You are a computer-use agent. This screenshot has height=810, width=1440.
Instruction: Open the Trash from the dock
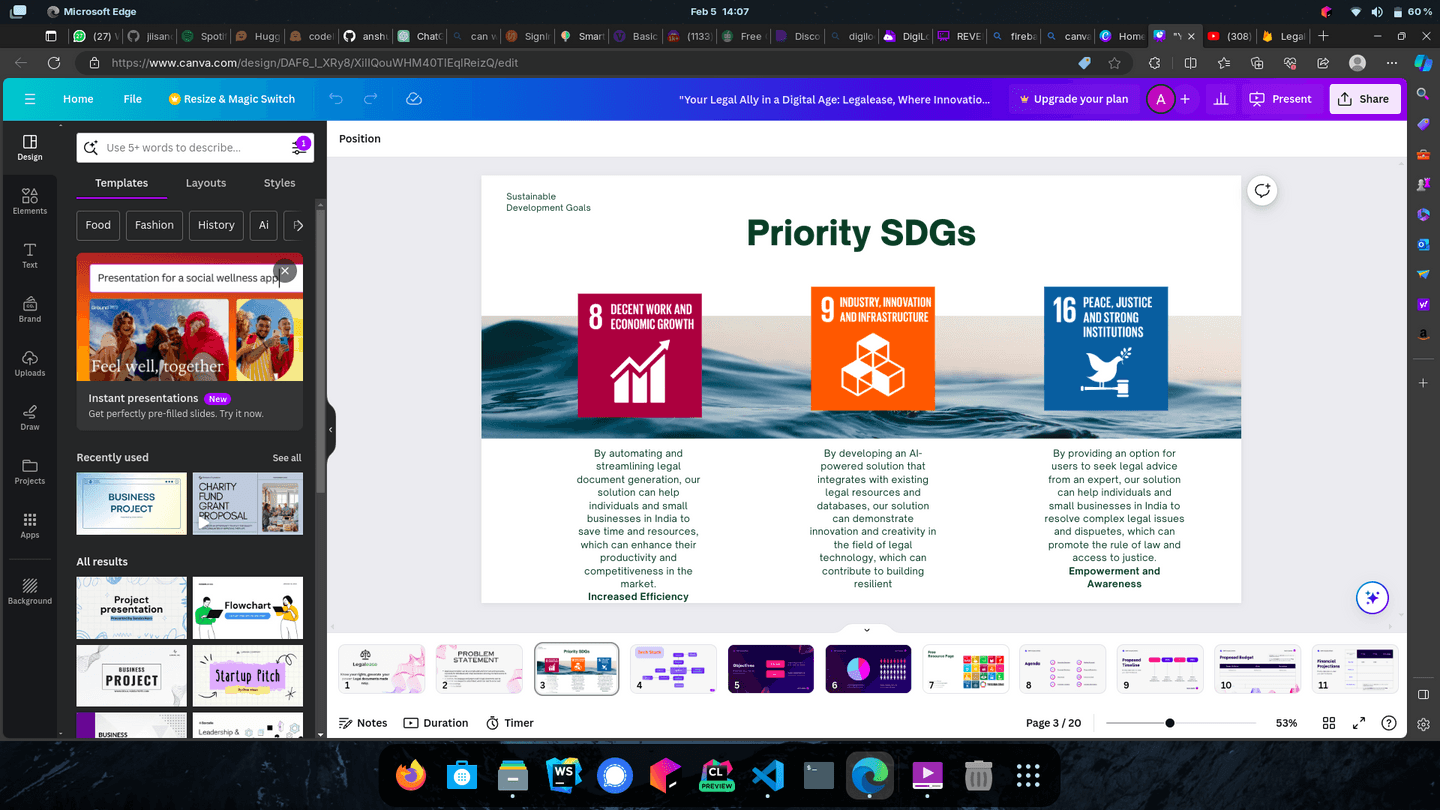[978, 775]
